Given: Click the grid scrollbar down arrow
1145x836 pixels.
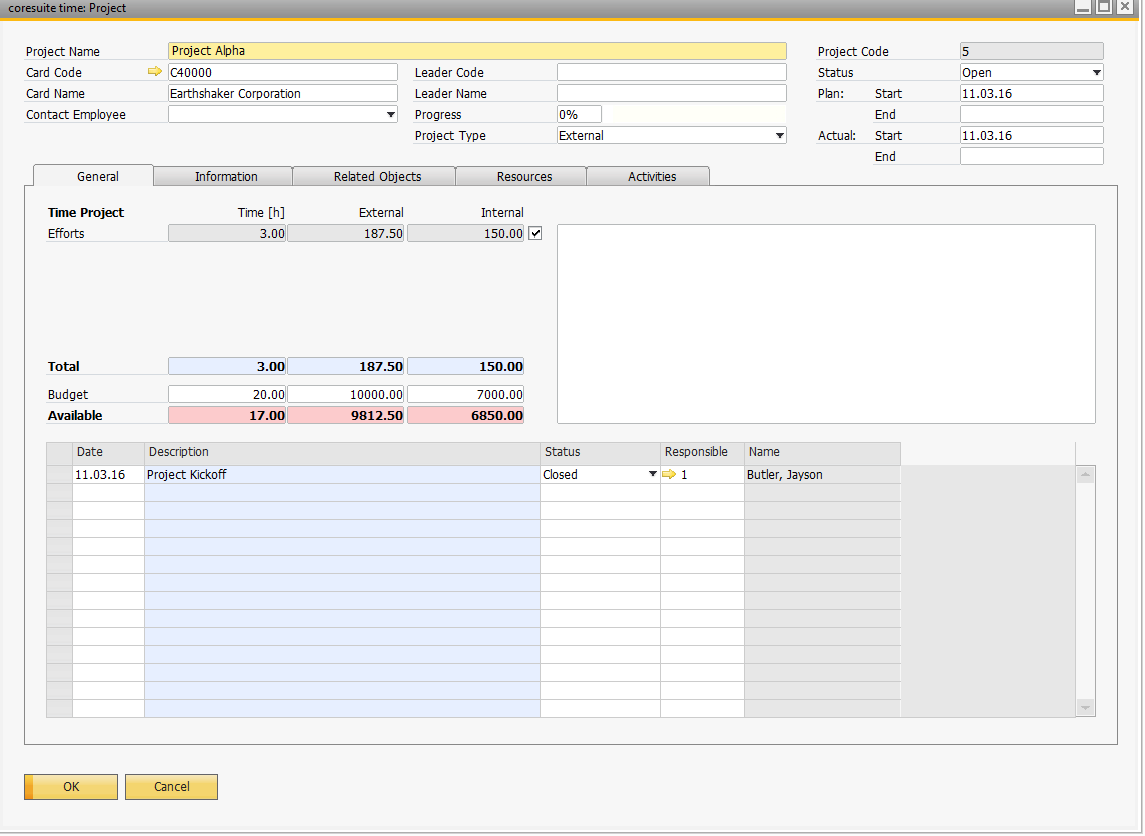Looking at the screenshot, I should [x=1085, y=707].
